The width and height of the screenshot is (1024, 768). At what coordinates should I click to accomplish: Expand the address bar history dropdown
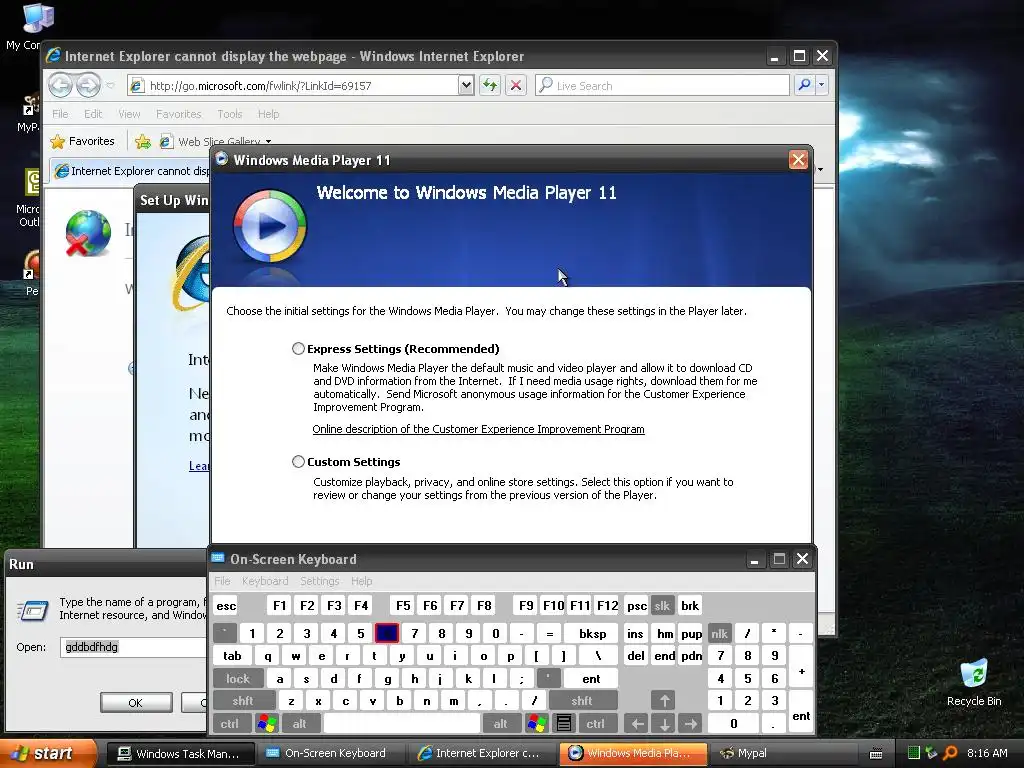(x=466, y=85)
